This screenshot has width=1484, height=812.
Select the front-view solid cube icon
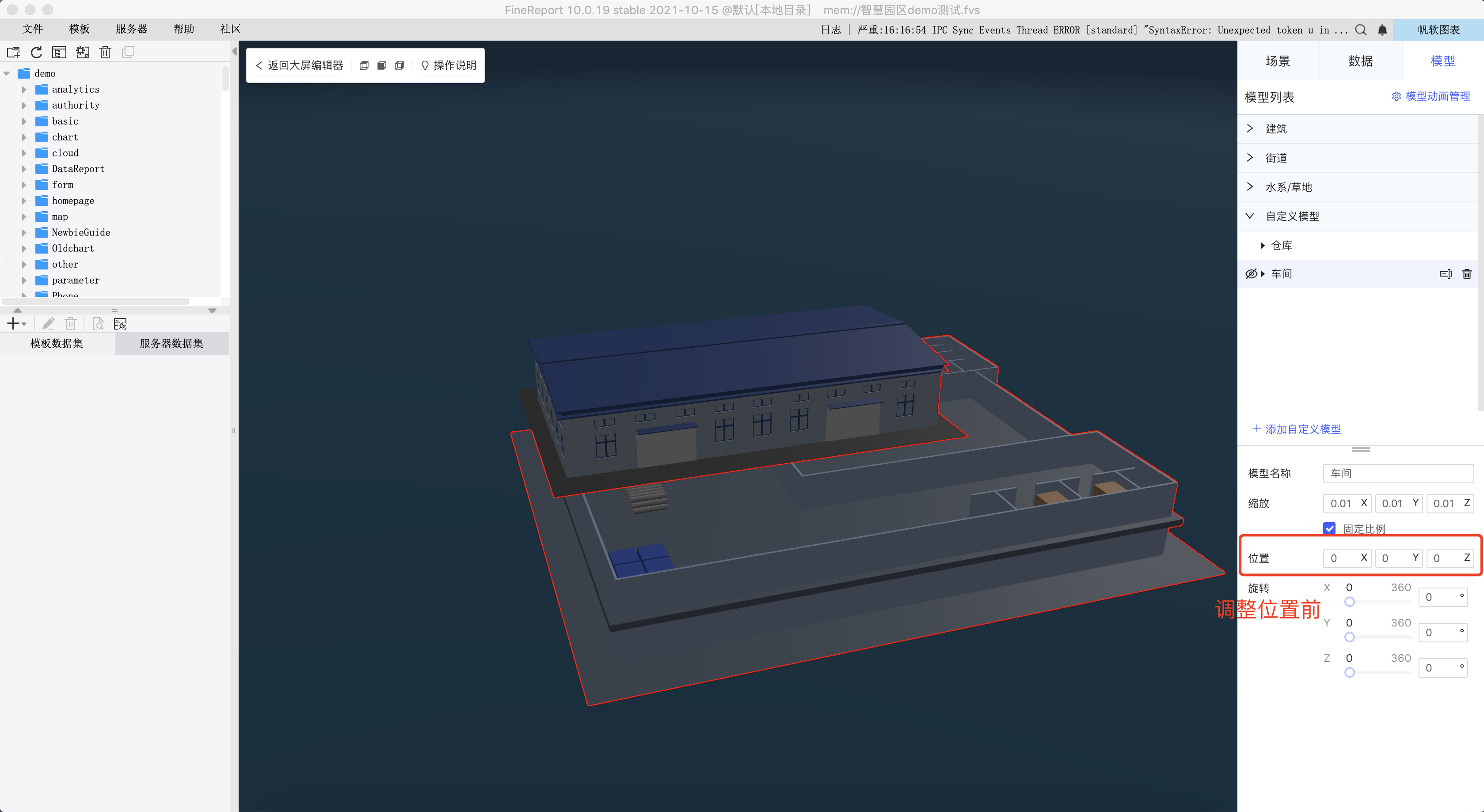[381, 66]
